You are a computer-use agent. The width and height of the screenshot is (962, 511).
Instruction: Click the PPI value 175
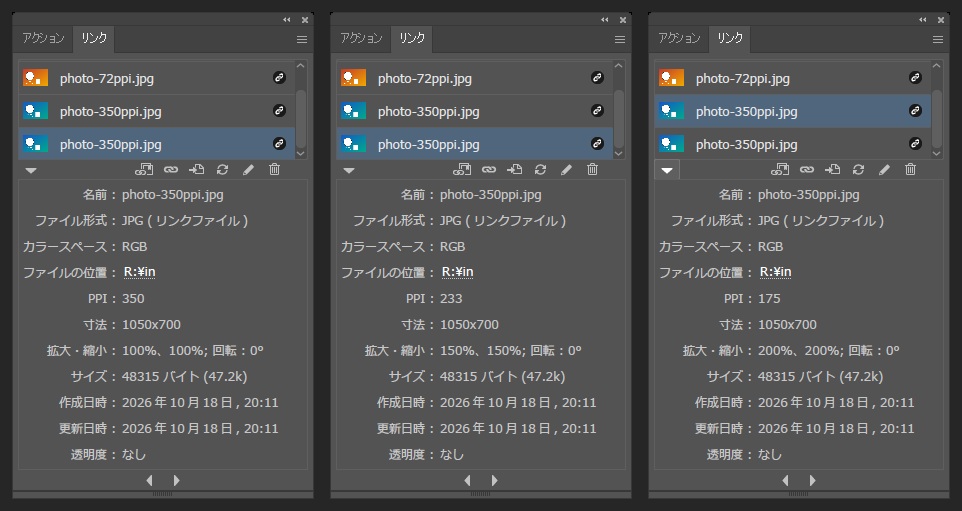(769, 299)
